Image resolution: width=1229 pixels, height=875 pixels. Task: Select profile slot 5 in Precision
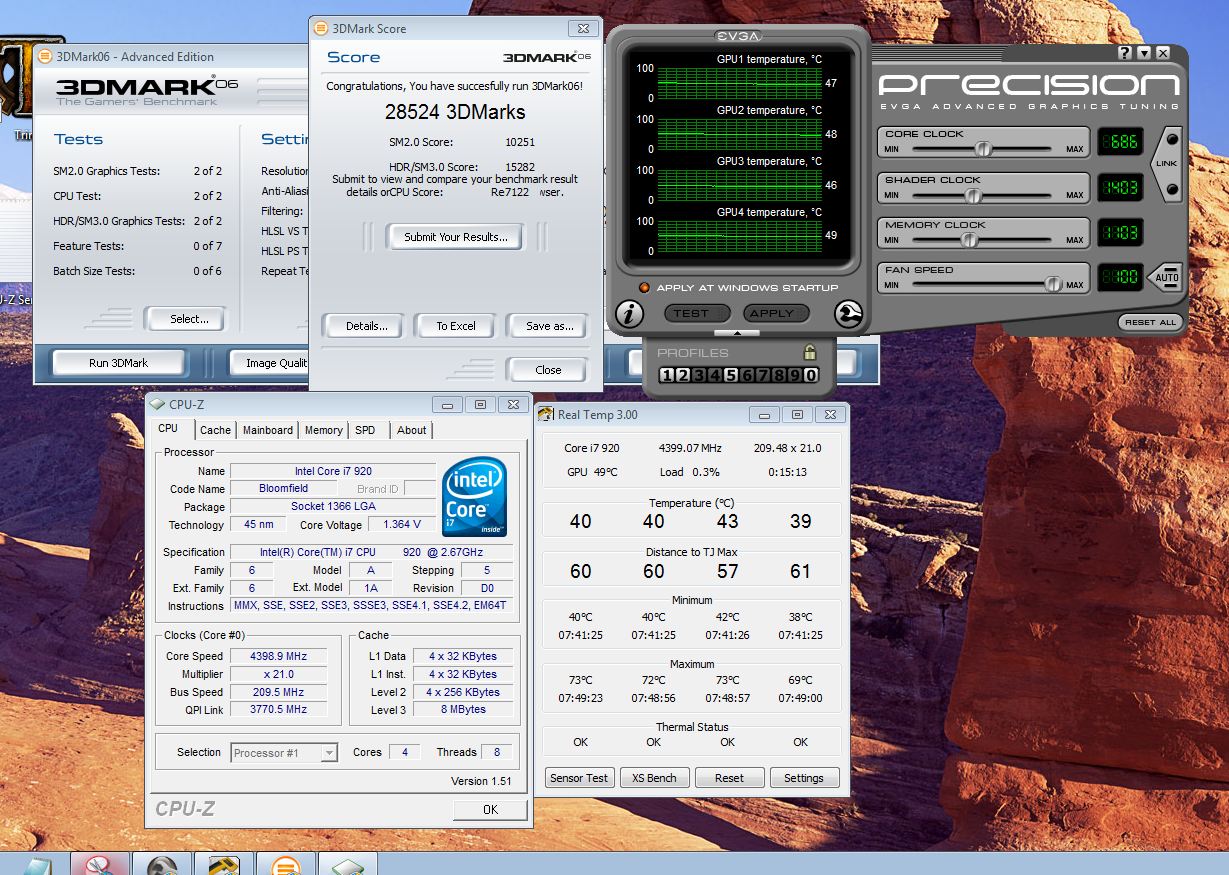731,375
